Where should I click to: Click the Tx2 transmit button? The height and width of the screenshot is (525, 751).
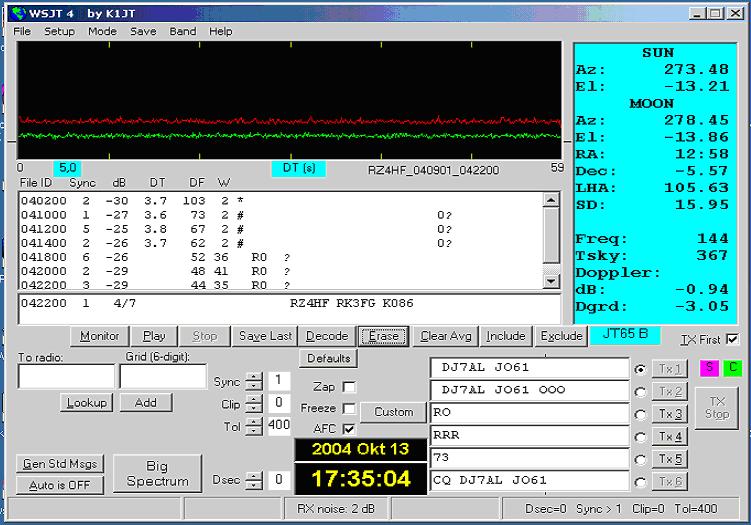coord(670,391)
